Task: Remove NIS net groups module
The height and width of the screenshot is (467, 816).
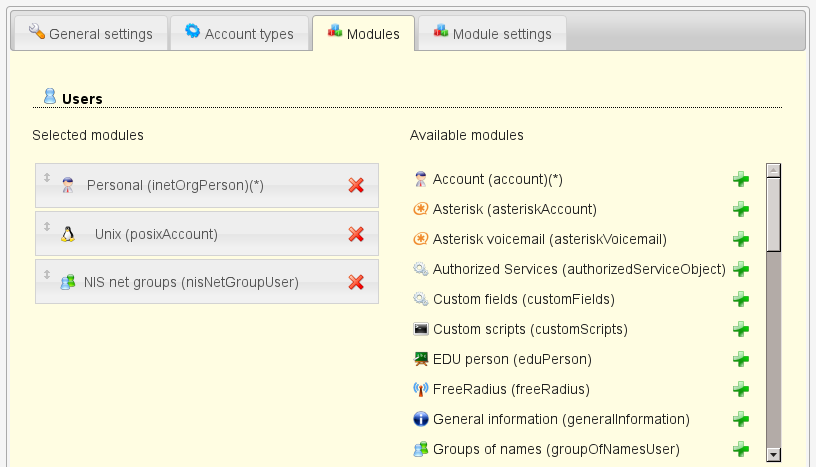Action: click(356, 282)
